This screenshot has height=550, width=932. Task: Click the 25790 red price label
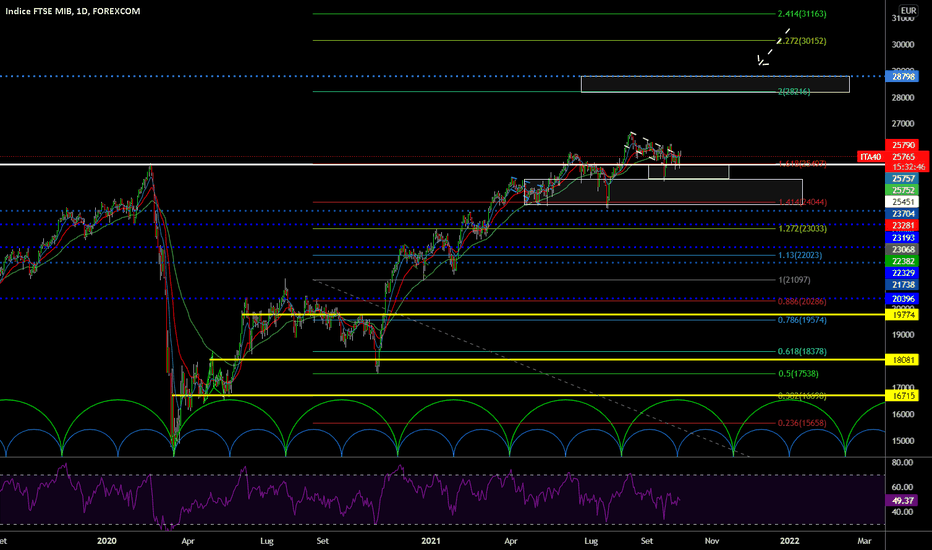tap(902, 145)
